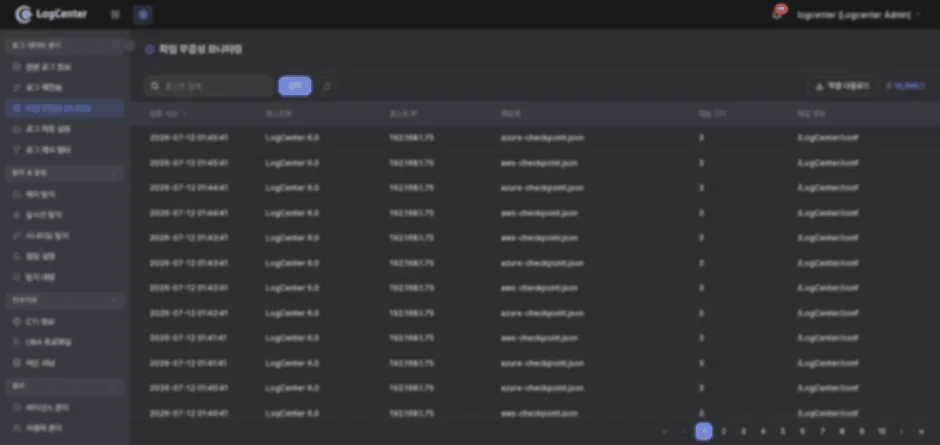
Task: Select azure-checkpoint.json in the 01:40:41 row
Action: (x=542, y=388)
